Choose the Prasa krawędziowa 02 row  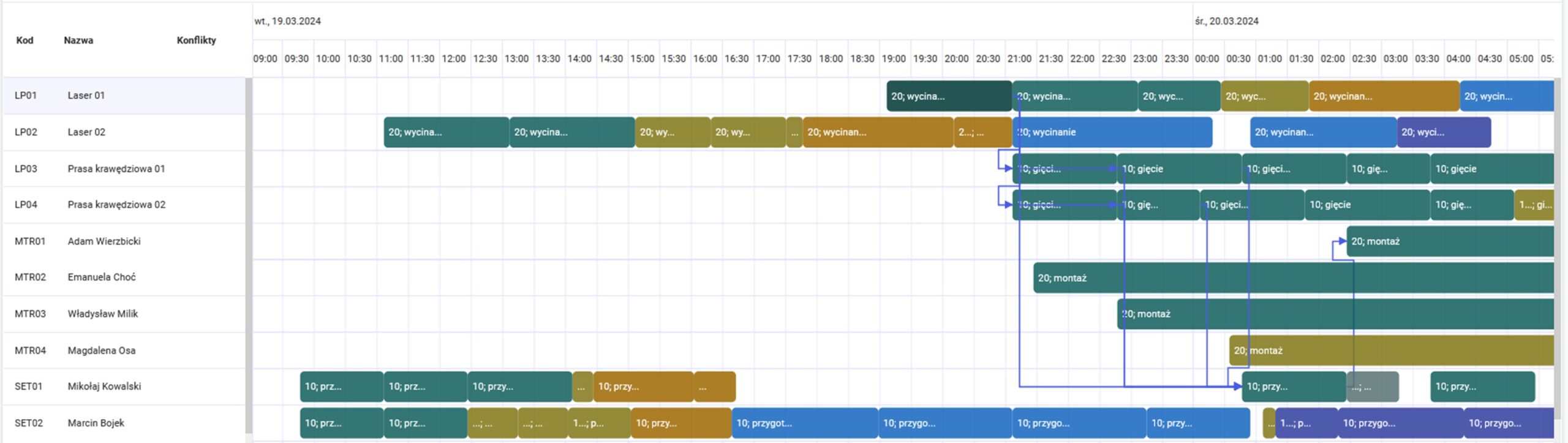124,205
